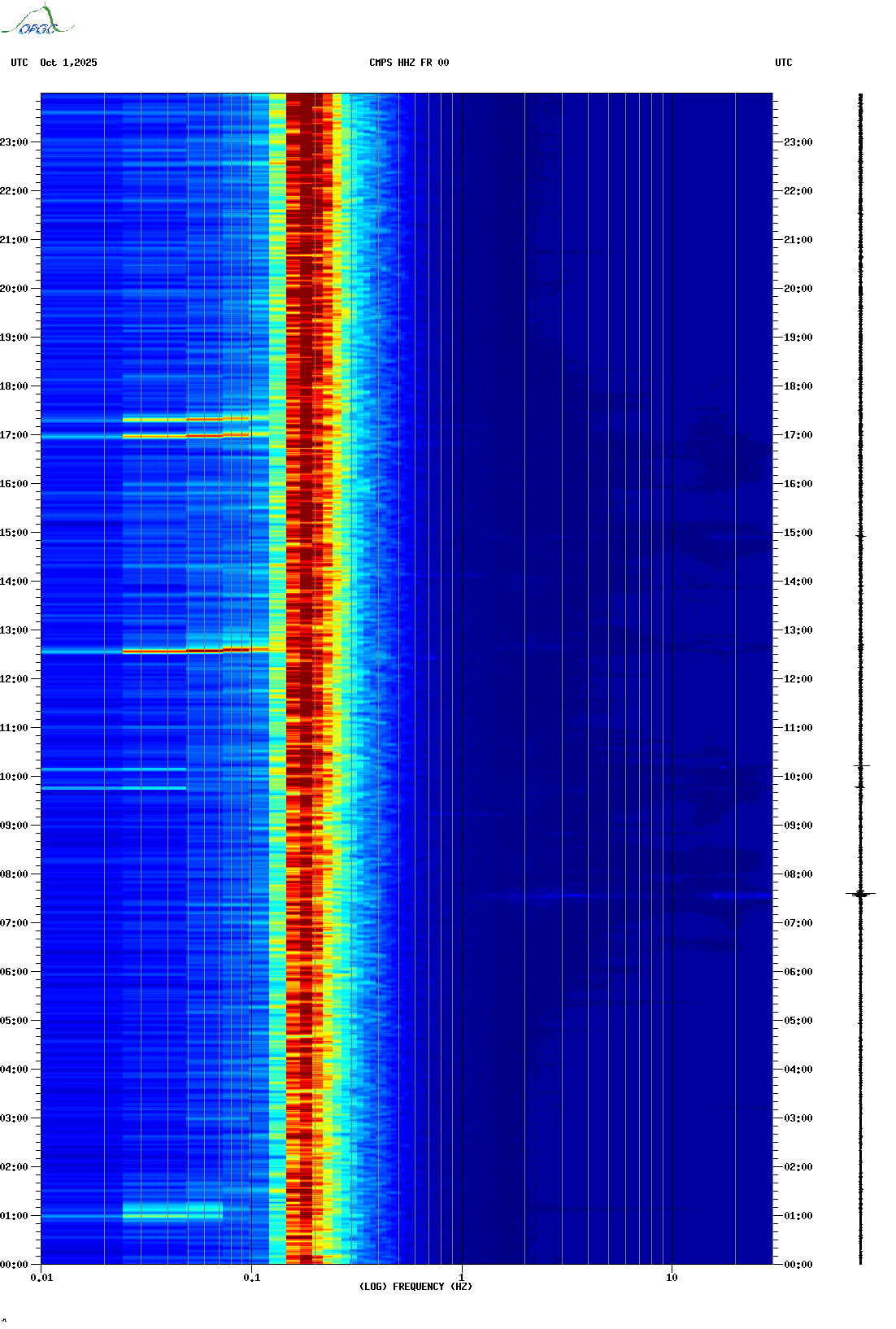
Task: Click the large seismogram spike near 07:30
Action: 861,894
